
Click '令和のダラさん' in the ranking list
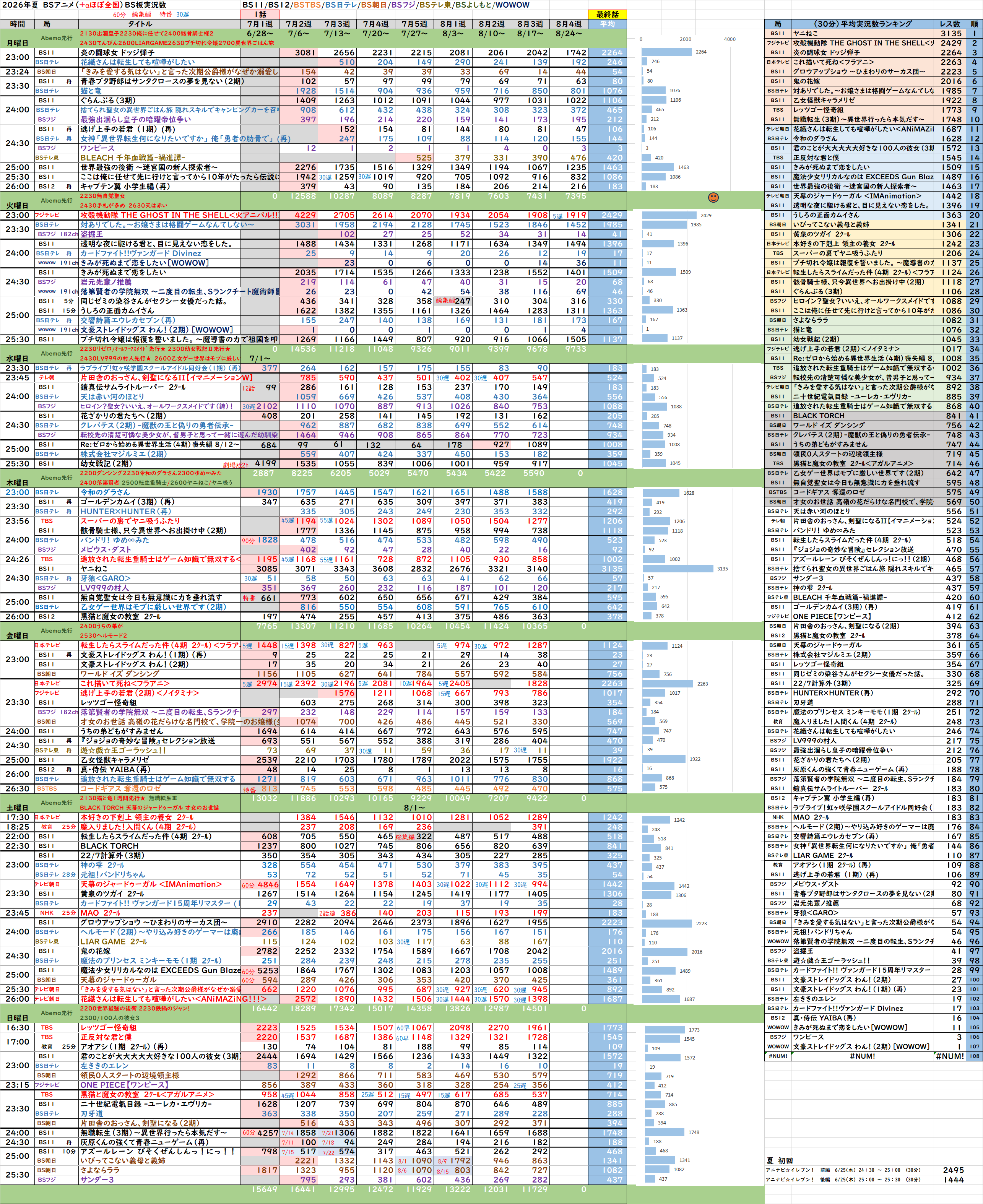coord(815,138)
